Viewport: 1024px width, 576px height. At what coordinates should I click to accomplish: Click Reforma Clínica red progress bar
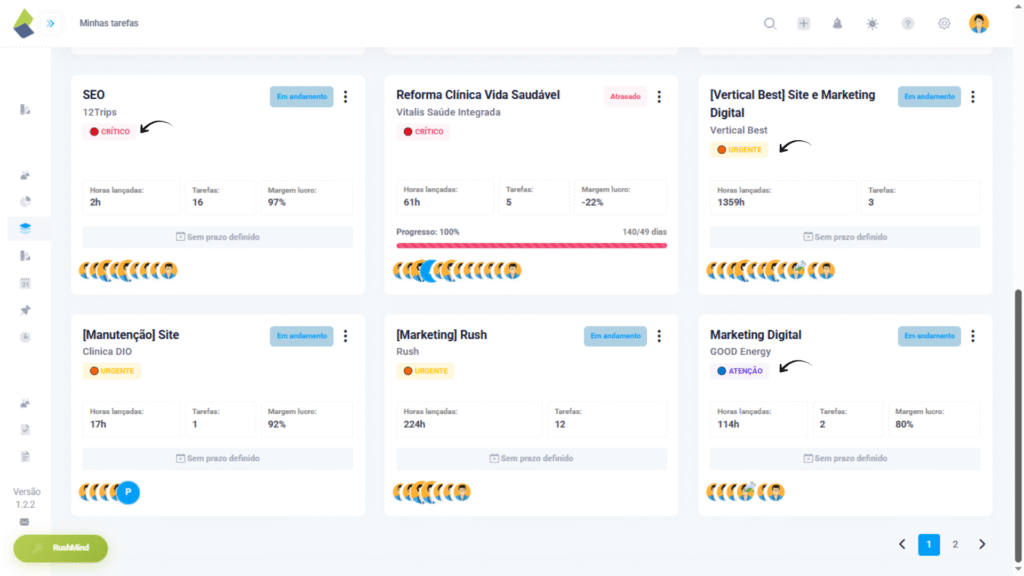point(531,245)
